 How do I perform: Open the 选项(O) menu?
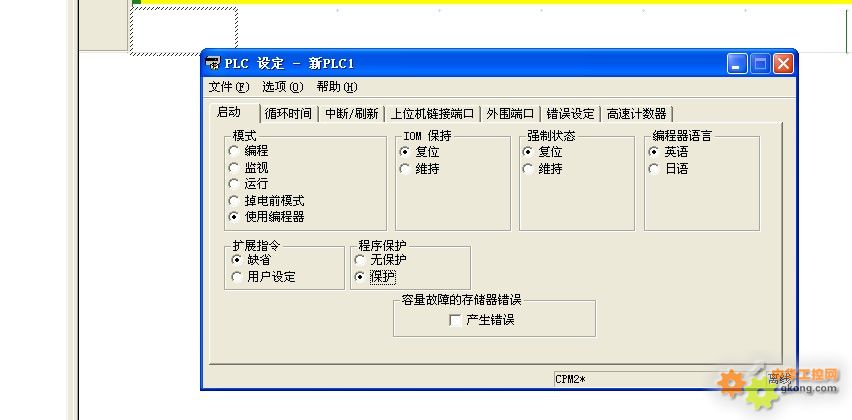click(283, 87)
